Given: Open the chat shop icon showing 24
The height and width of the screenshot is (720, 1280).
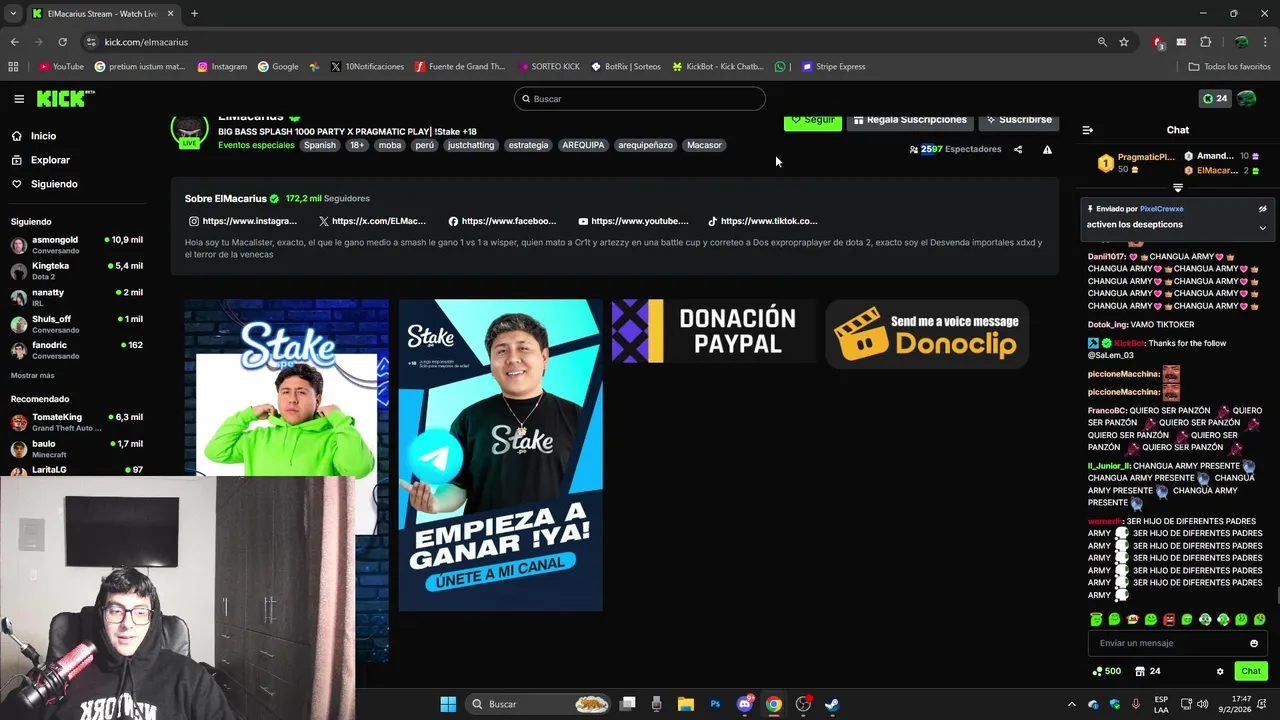Looking at the screenshot, I should pos(1148,671).
